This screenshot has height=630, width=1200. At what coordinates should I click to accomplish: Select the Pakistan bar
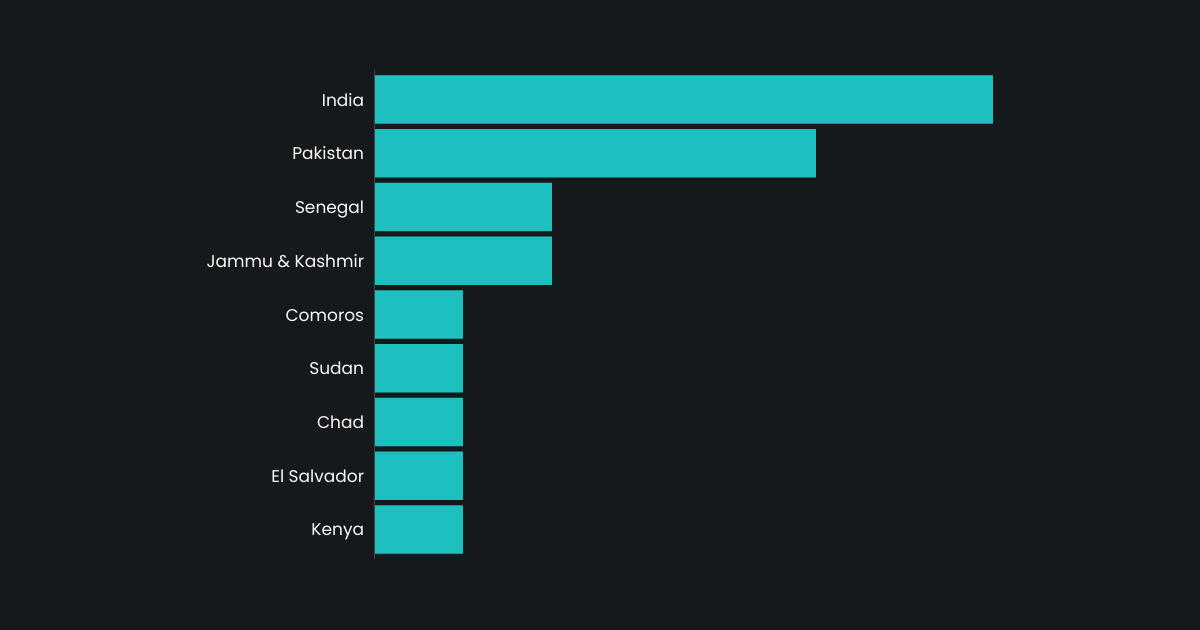coord(595,153)
